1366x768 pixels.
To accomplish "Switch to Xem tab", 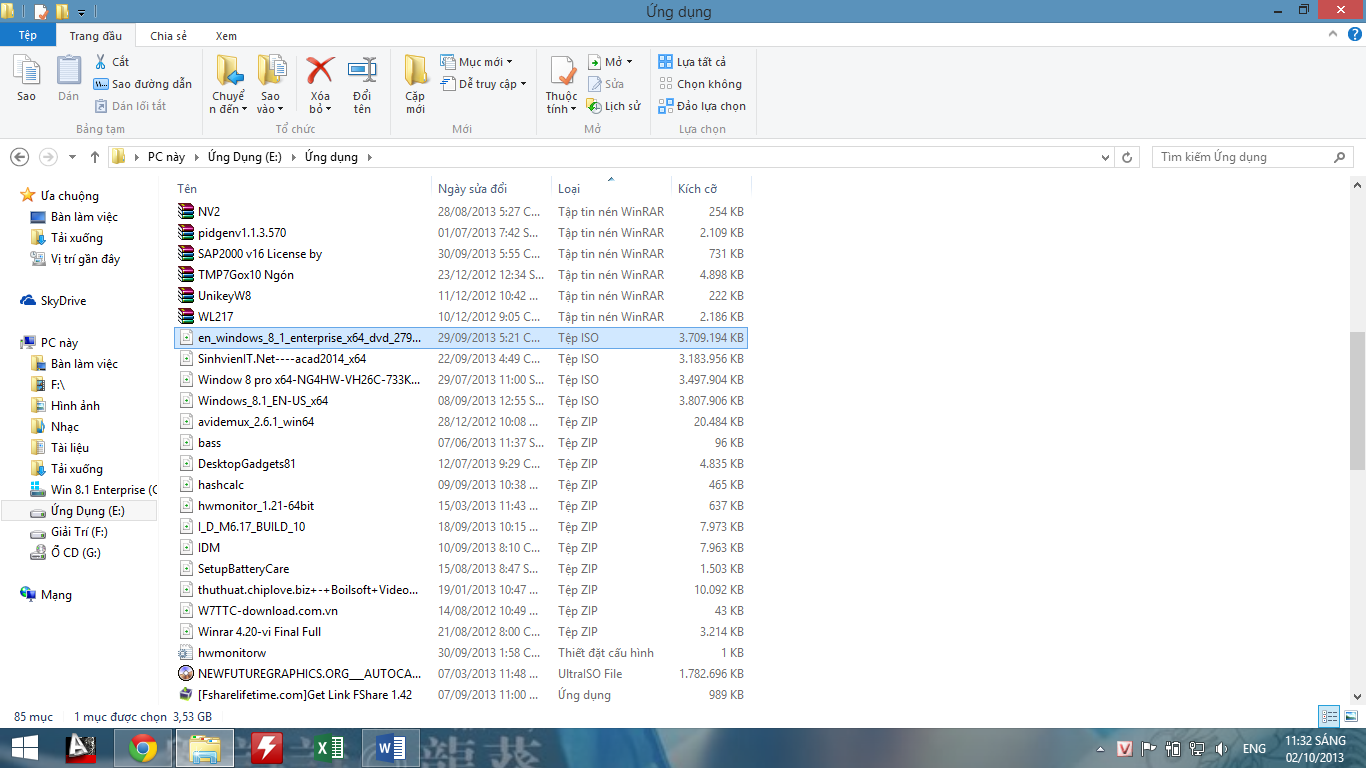I will pos(226,36).
